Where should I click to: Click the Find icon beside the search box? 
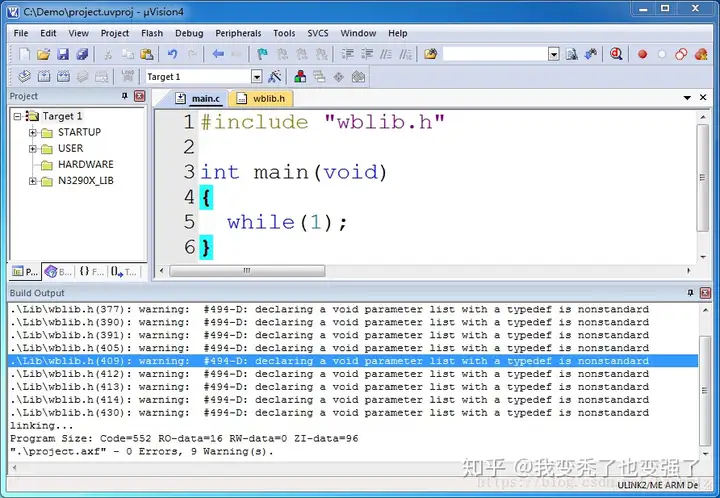tap(572, 54)
